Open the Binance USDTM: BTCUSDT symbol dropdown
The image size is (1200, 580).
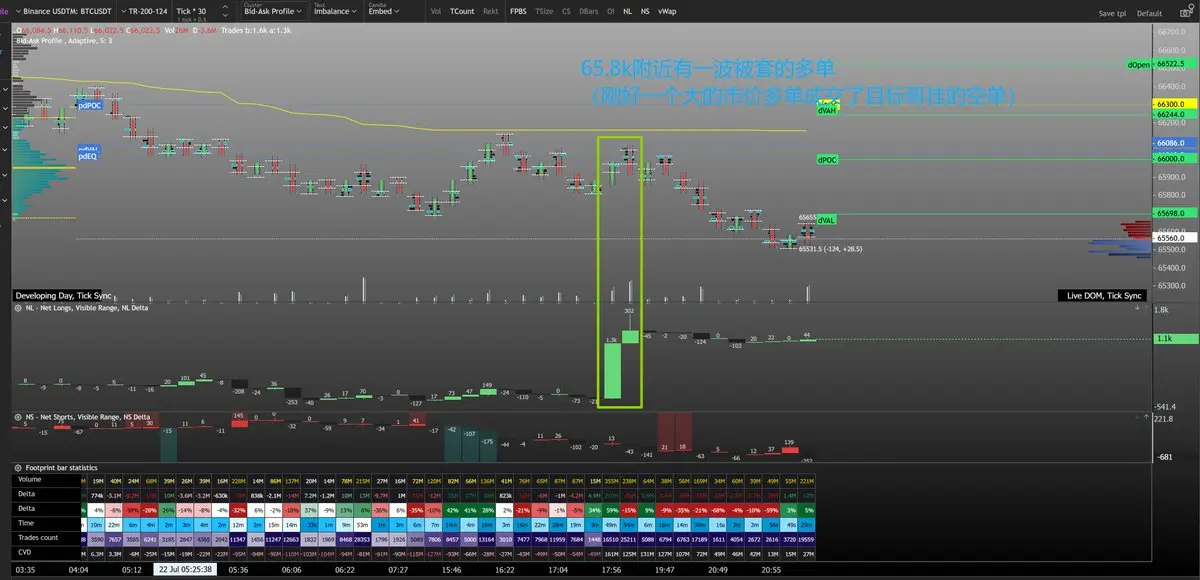coord(67,12)
